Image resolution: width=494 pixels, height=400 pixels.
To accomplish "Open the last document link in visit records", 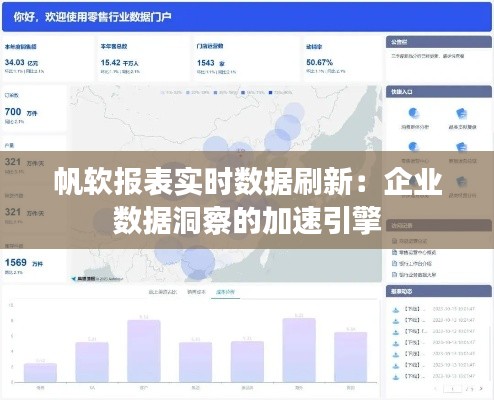I will pos(414,275).
